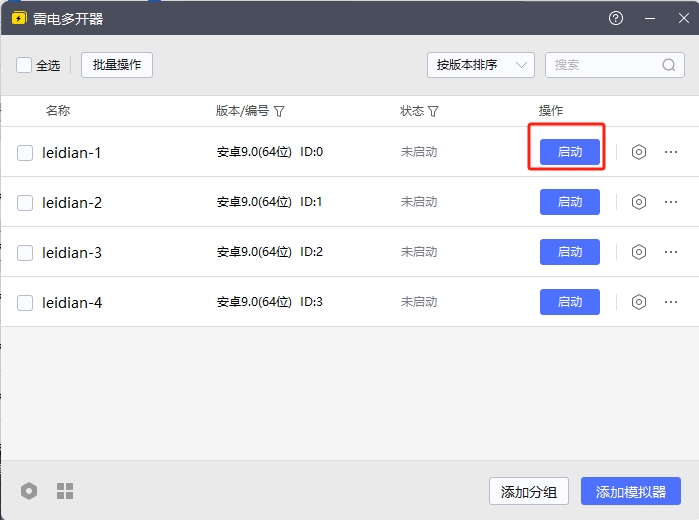
Task: Click the 批量操作 batch operations button
Action: 117,65
